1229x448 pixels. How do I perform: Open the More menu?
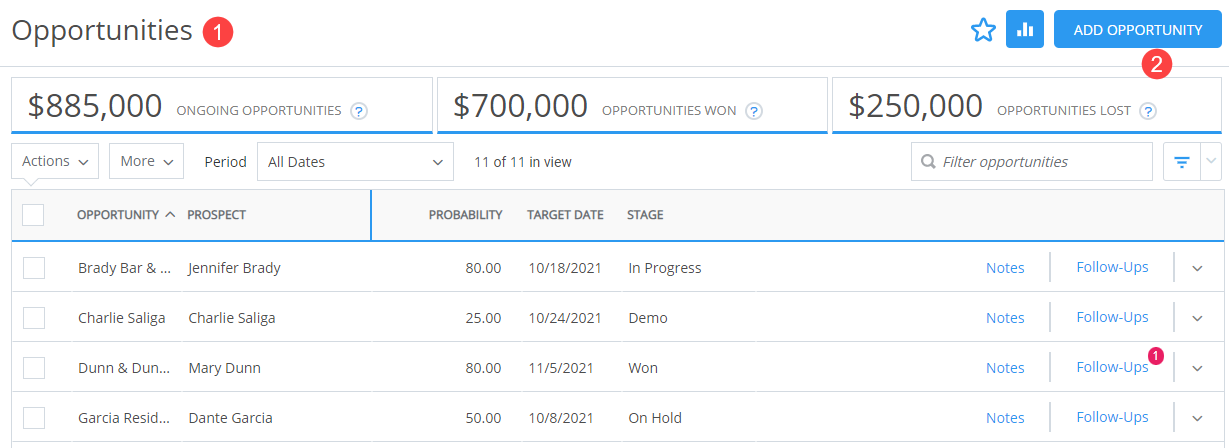[x=146, y=161]
